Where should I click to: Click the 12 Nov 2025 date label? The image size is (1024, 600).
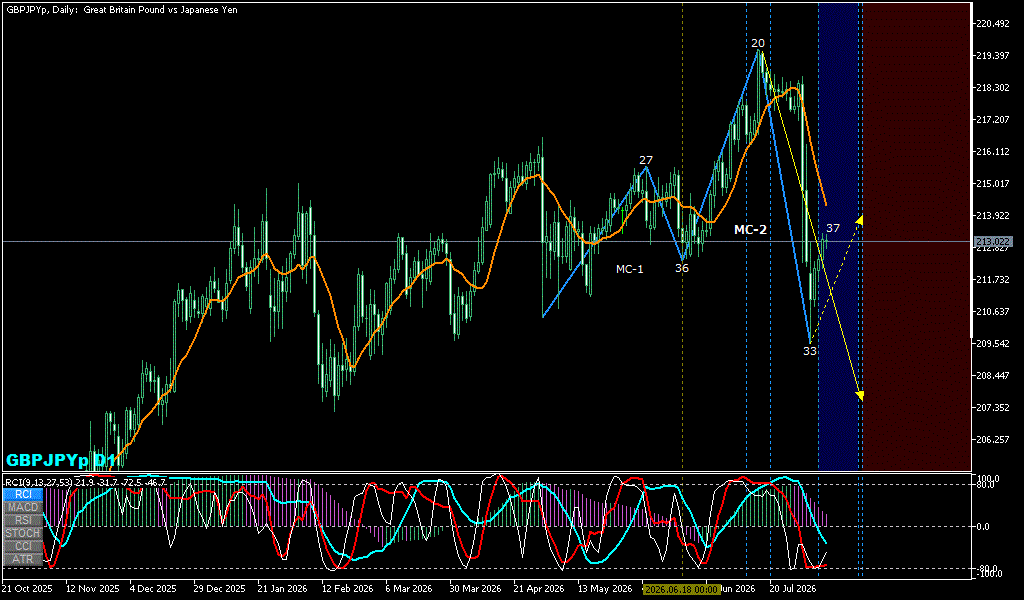point(91,589)
